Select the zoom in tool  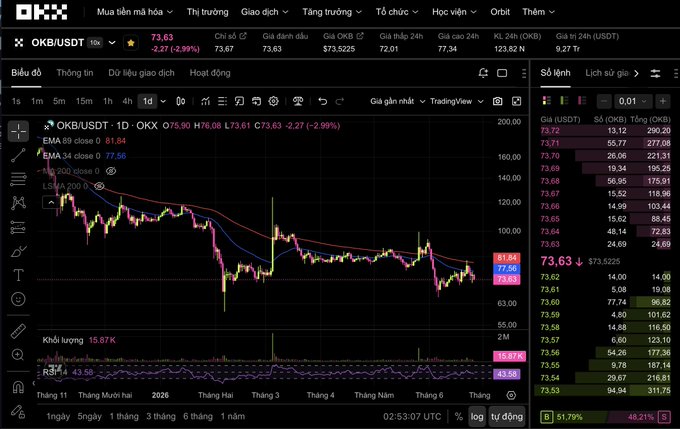[18, 355]
